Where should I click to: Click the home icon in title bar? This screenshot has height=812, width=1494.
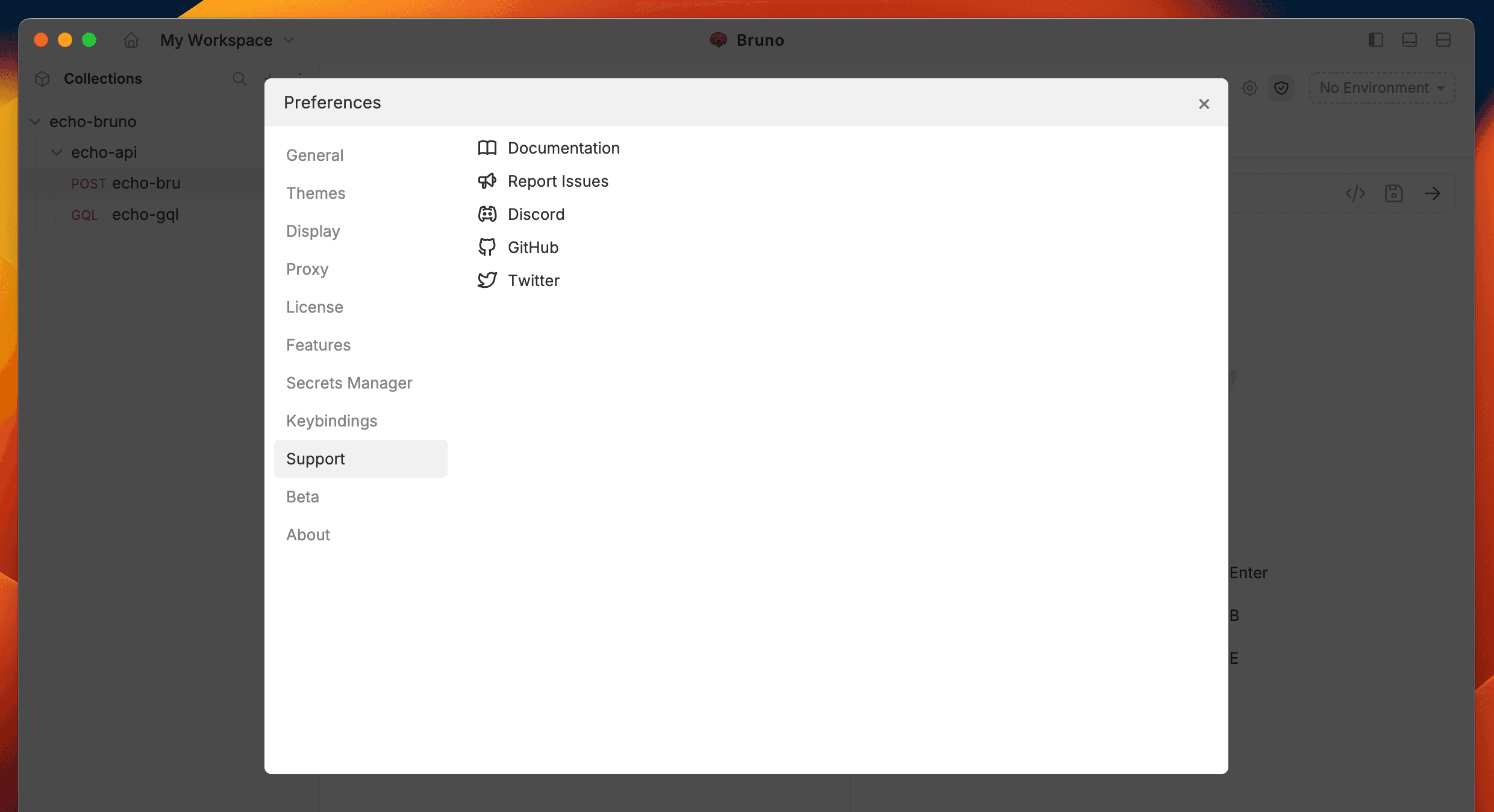click(x=131, y=40)
